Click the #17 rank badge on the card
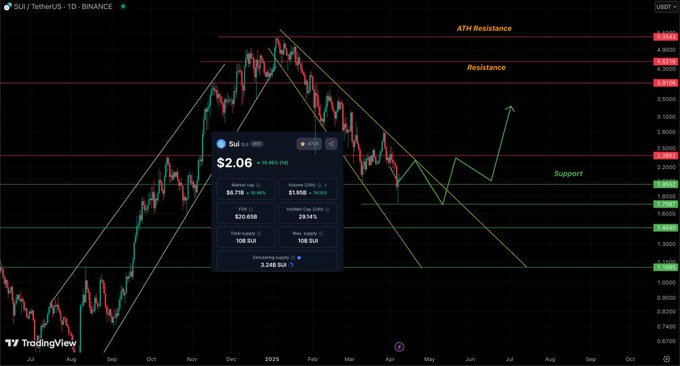680x366 pixels. pyautogui.click(x=257, y=144)
